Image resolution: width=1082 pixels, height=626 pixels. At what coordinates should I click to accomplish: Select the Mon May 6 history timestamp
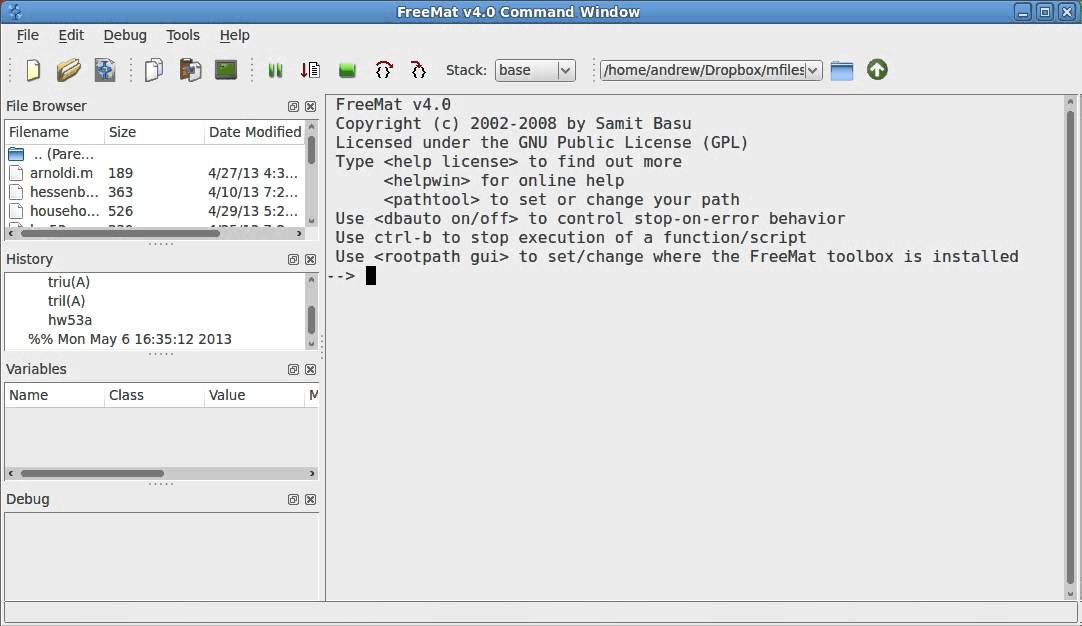[130, 340]
